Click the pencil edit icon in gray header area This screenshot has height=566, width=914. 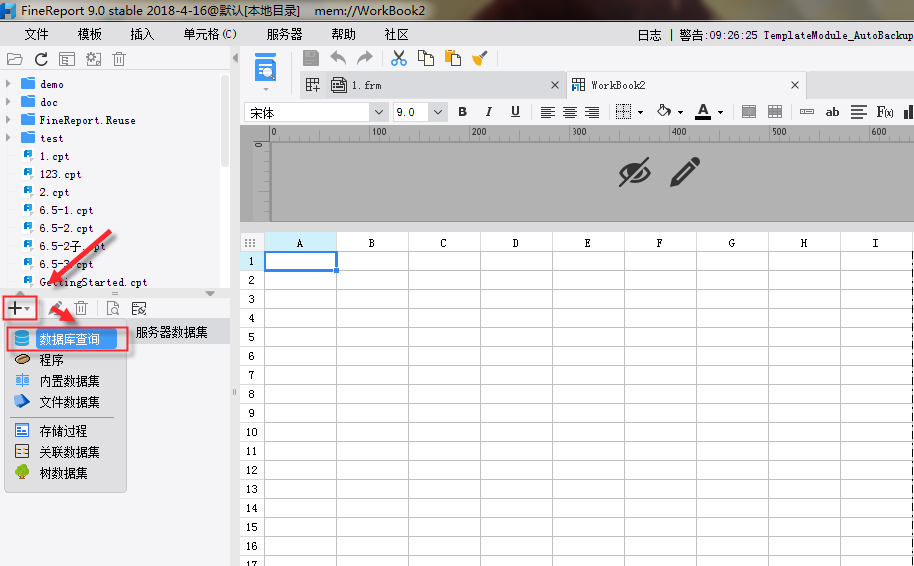(x=685, y=171)
